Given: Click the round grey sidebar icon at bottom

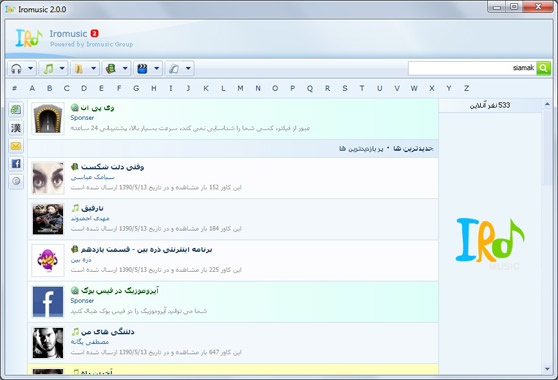Looking at the screenshot, I should click(16, 181).
